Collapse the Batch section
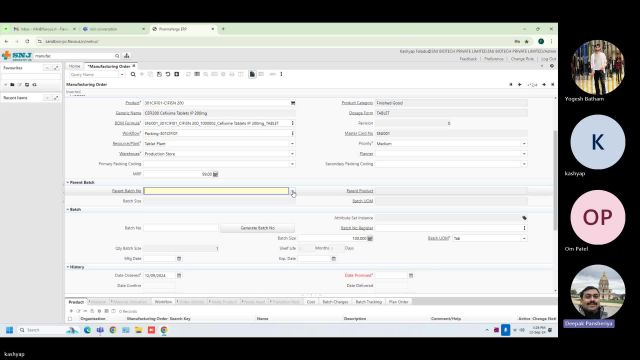The image size is (640, 360). tap(68, 209)
